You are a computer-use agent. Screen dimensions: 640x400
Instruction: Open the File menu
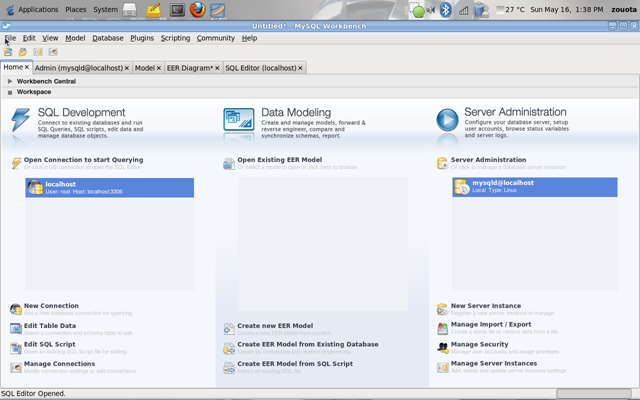coord(10,38)
